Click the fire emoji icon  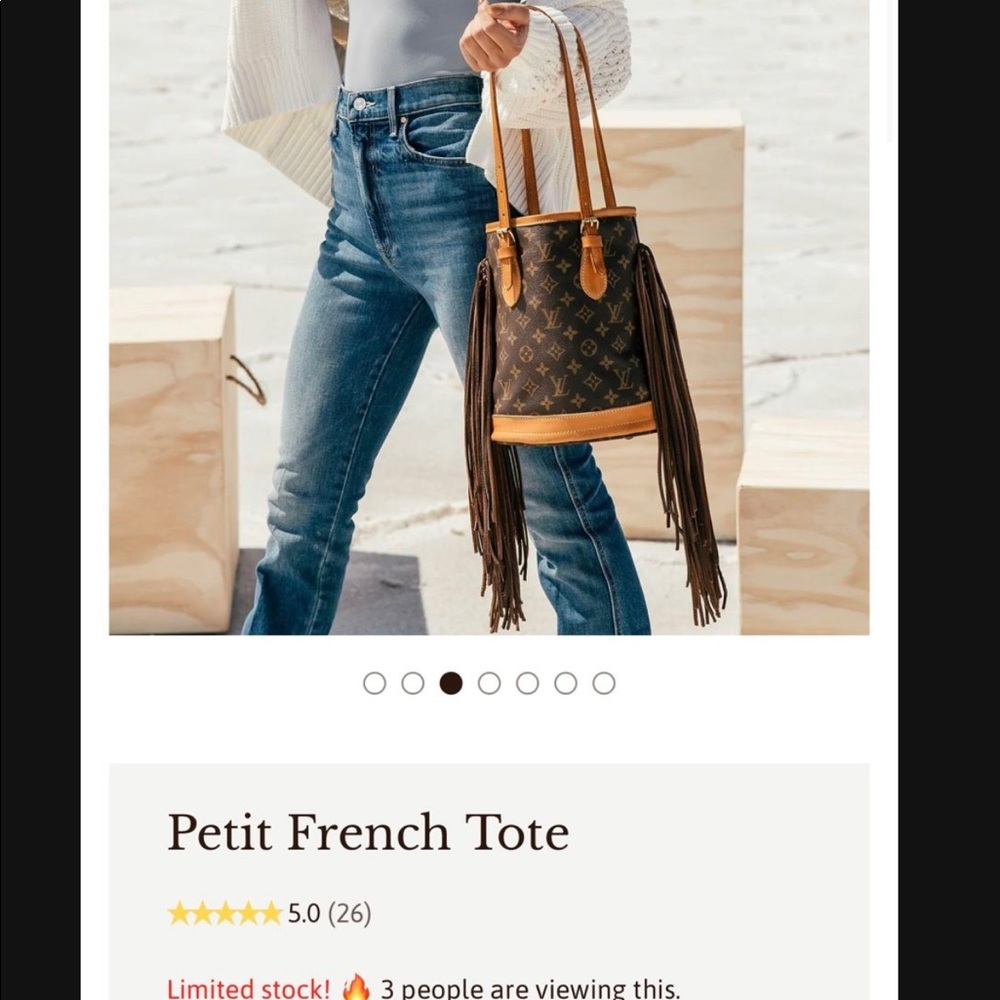pyautogui.click(x=356, y=987)
